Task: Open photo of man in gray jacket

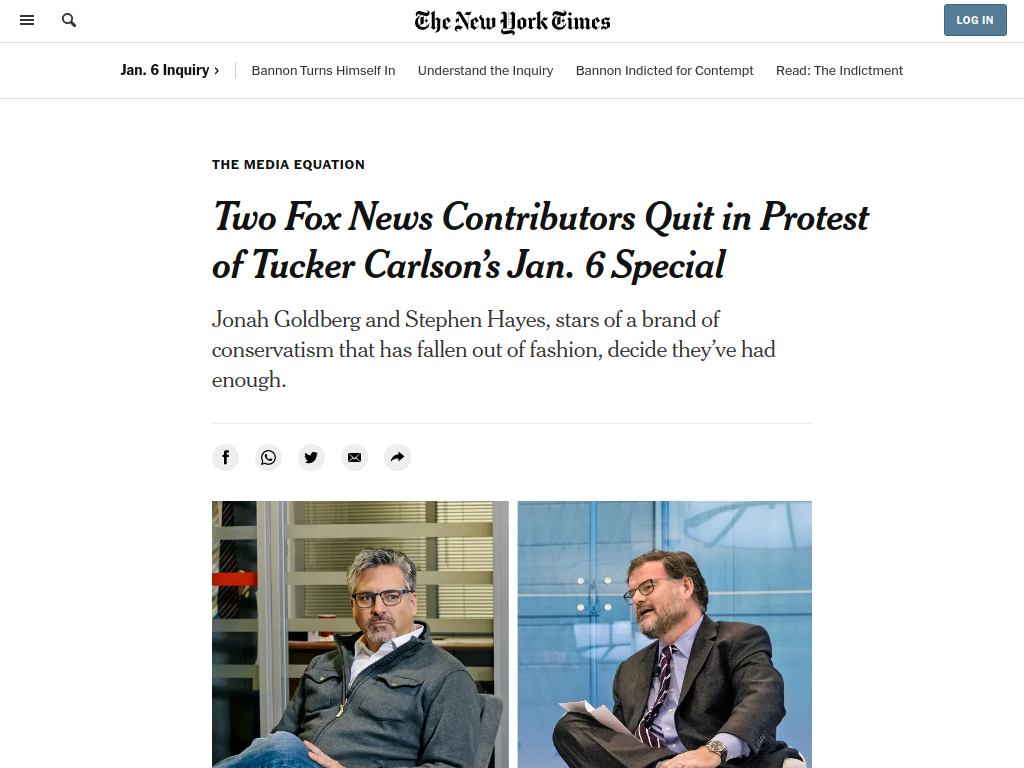Action: (360, 634)
